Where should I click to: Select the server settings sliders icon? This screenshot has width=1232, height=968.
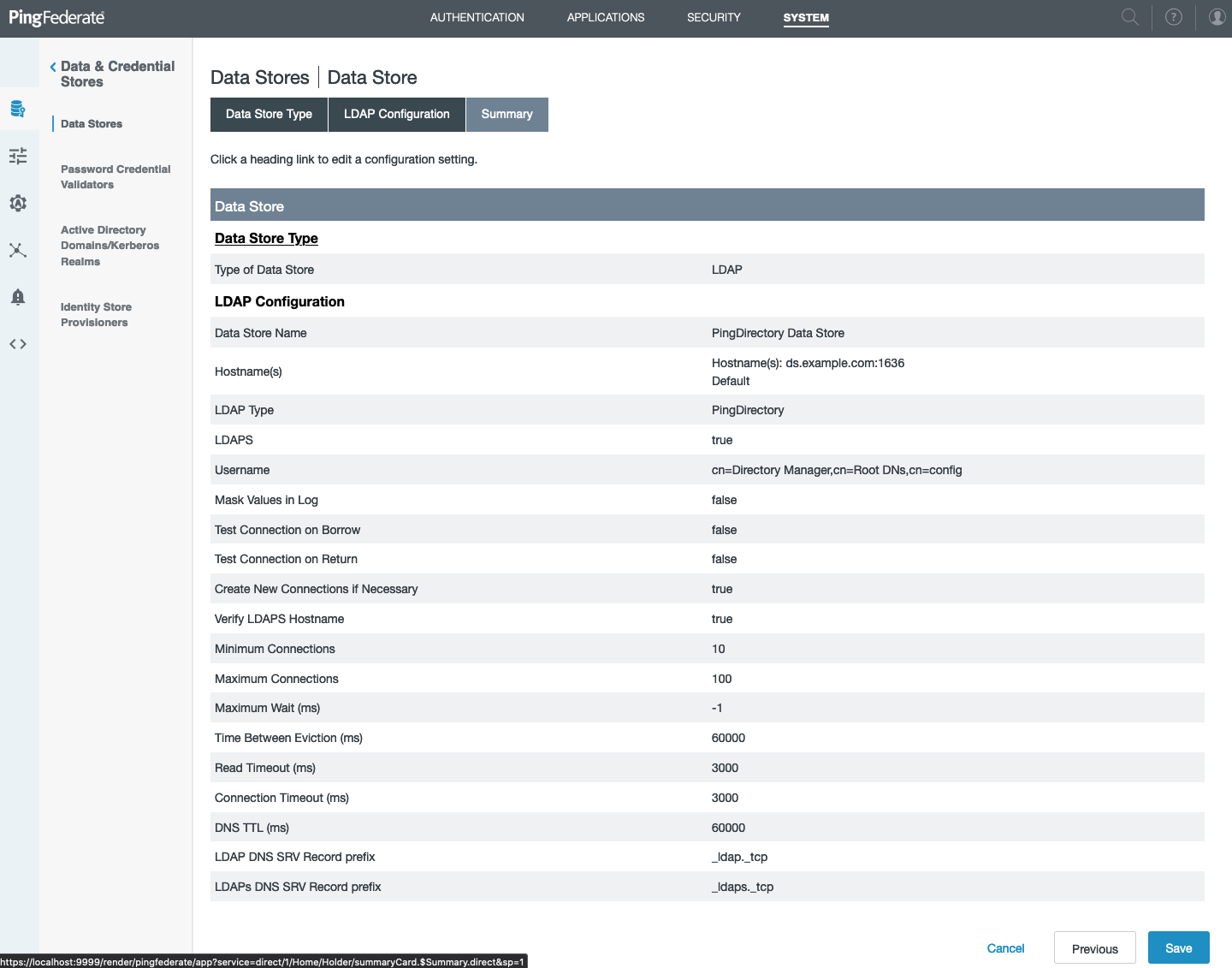[19, 156]
